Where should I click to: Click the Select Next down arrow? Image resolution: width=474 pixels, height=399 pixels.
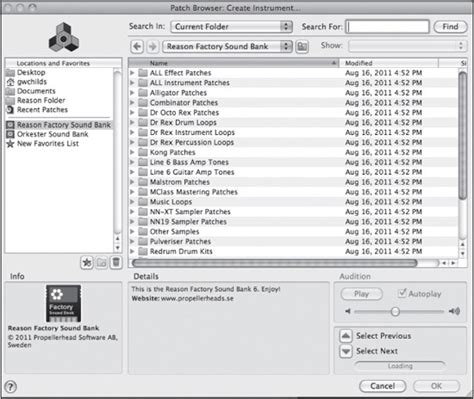click(x=346, y=351)
